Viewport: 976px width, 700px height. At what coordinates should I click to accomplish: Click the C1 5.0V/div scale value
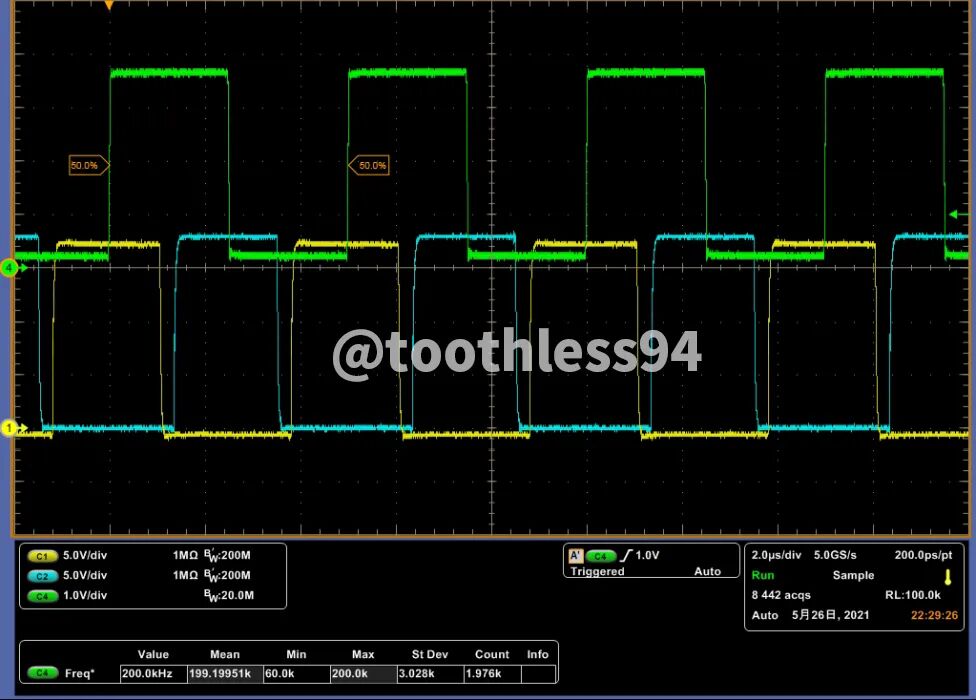(85, 555)
